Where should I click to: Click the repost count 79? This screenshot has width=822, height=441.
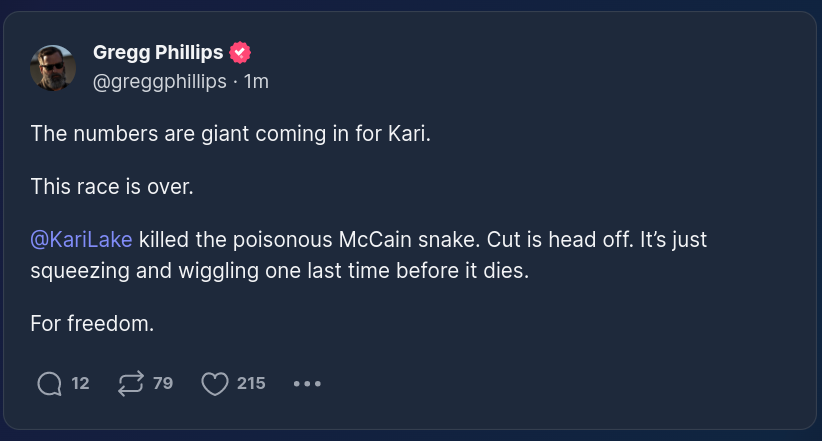click(x=163, y=383)
